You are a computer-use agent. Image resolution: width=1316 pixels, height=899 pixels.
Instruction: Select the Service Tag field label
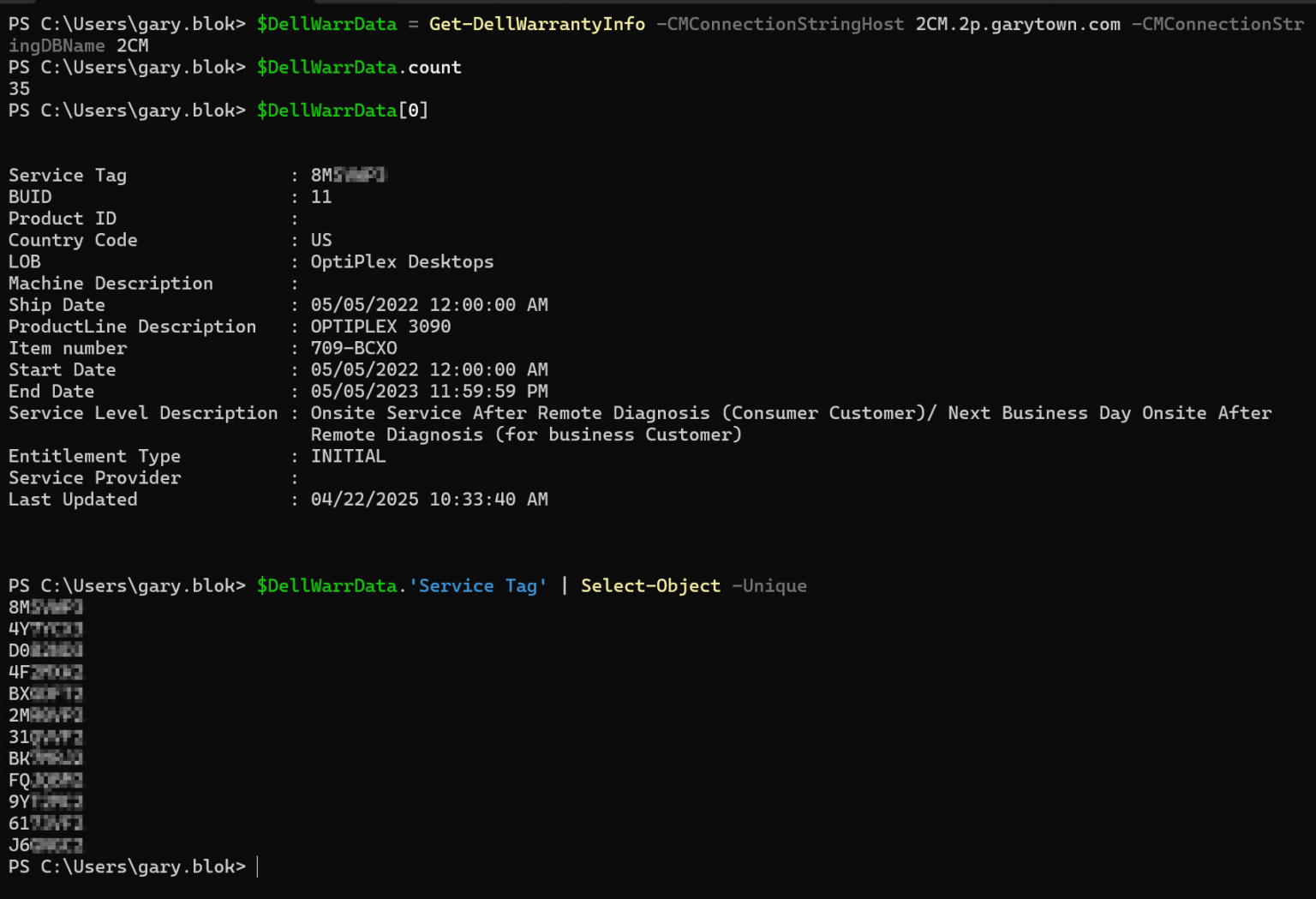pos(68,175)
